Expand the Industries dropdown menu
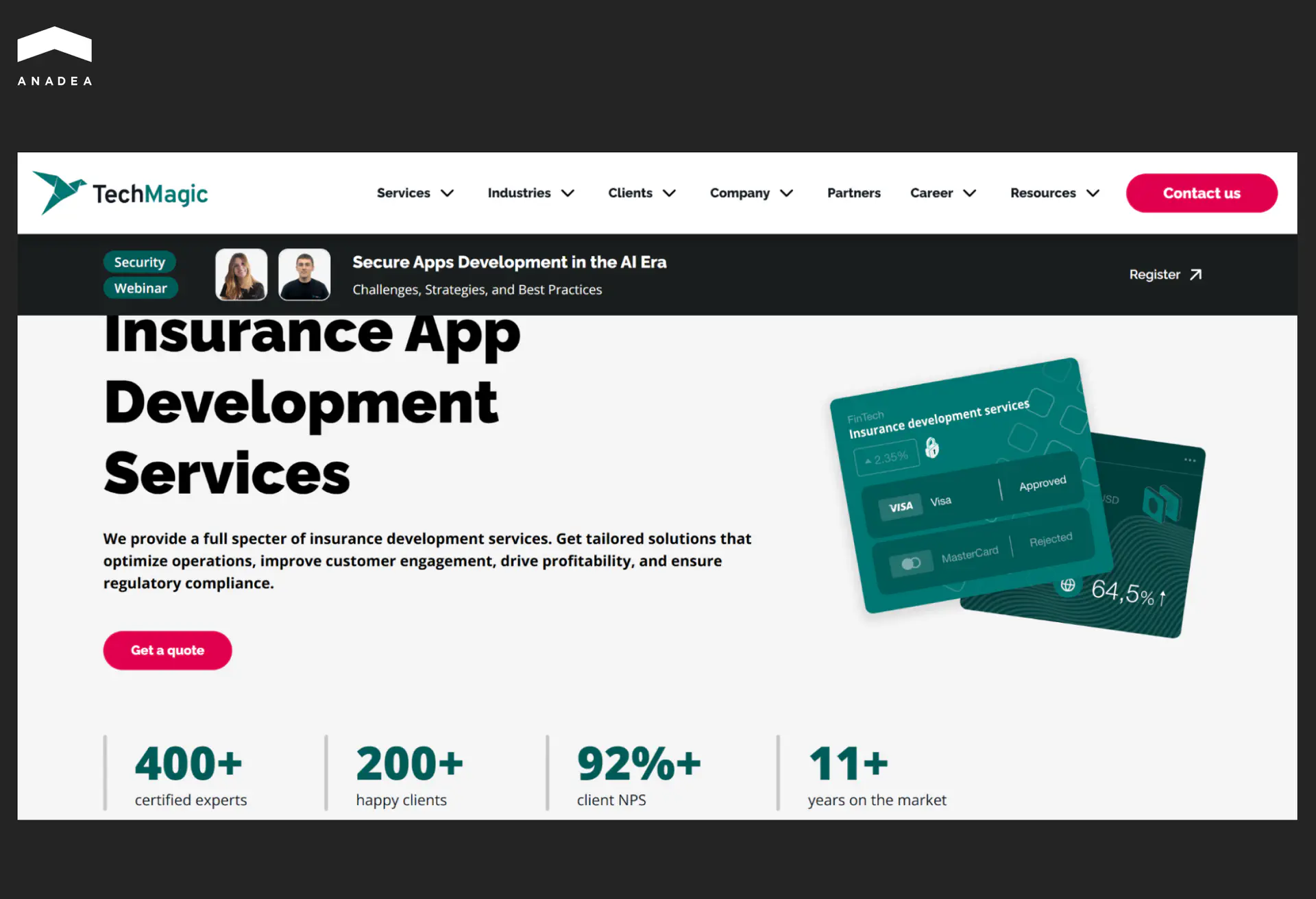Viewport: 1316px width, 899px height. (x=530, y=193)
